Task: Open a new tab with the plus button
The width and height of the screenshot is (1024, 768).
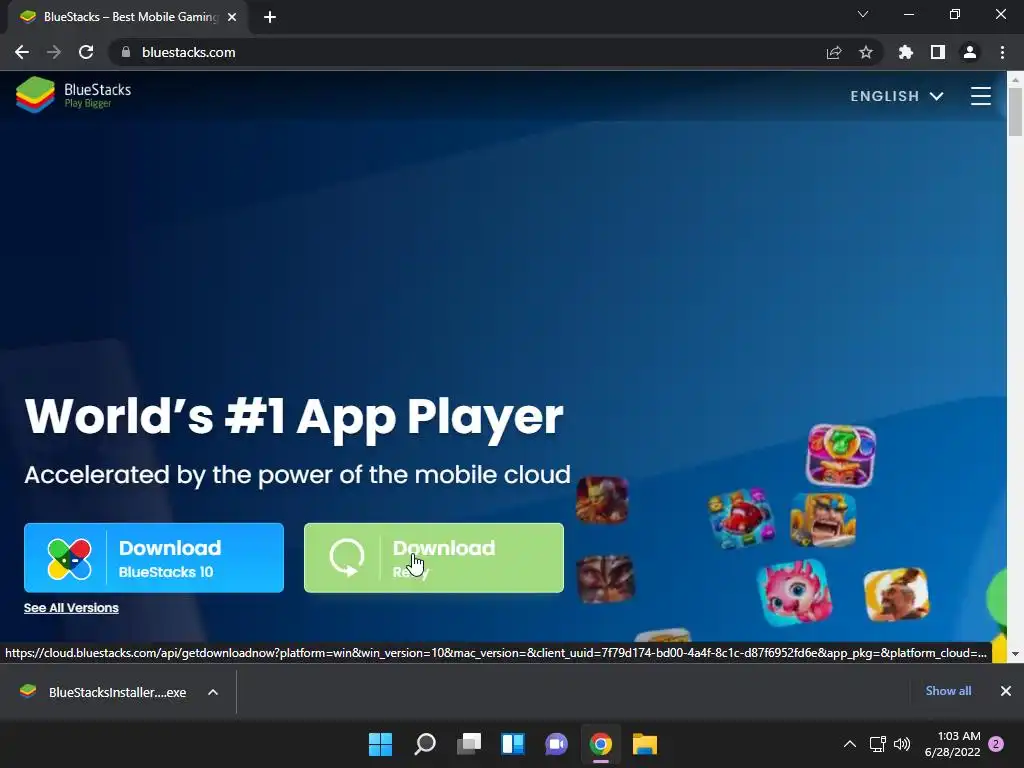Action: (x=270, y=17)
